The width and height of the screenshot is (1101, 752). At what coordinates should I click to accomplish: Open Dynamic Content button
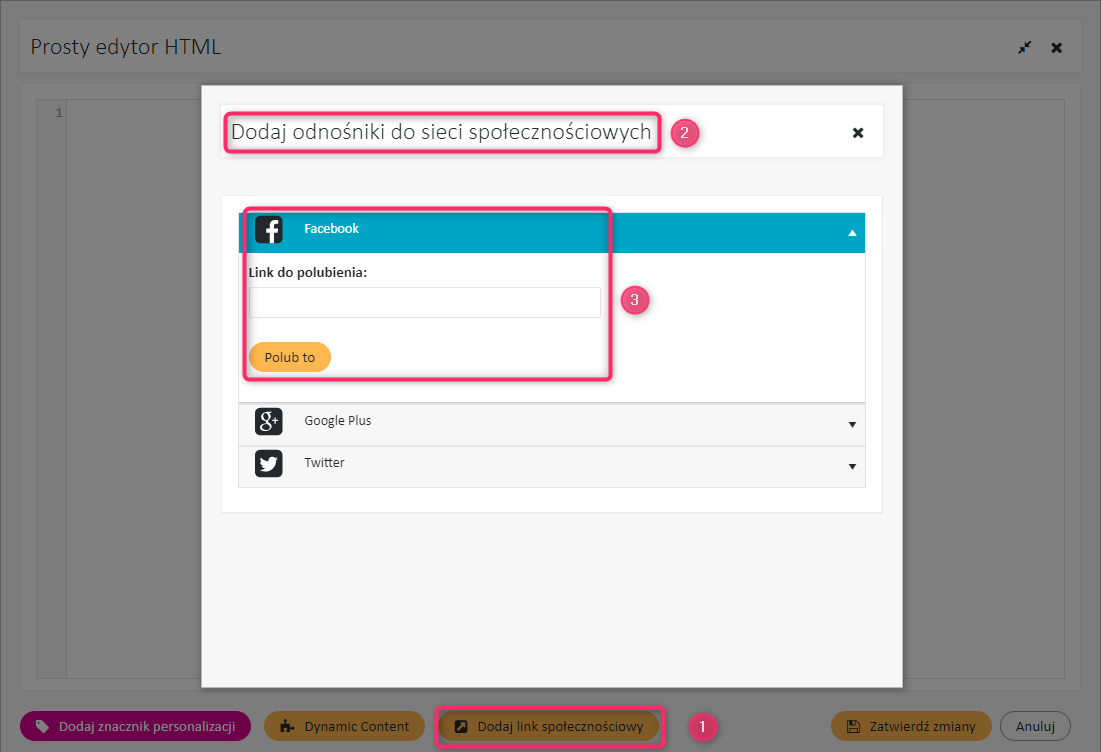coord(344,726)
